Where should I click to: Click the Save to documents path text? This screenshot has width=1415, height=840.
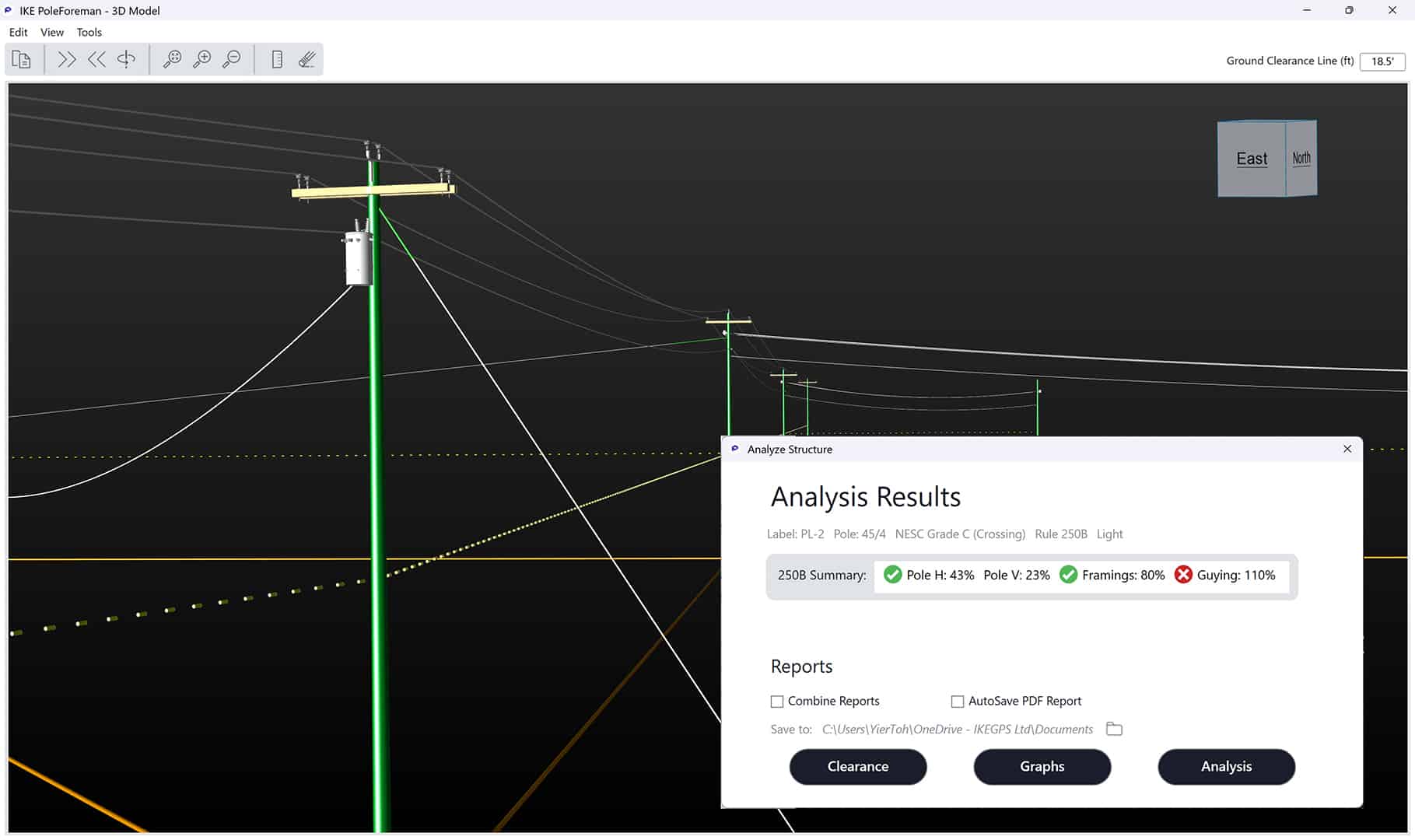tap(958, 730)
